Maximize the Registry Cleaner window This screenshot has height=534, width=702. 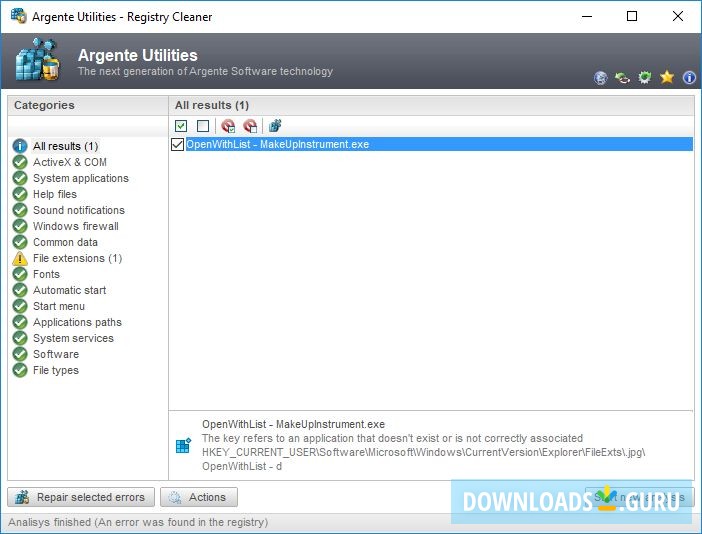pos(632,17)
